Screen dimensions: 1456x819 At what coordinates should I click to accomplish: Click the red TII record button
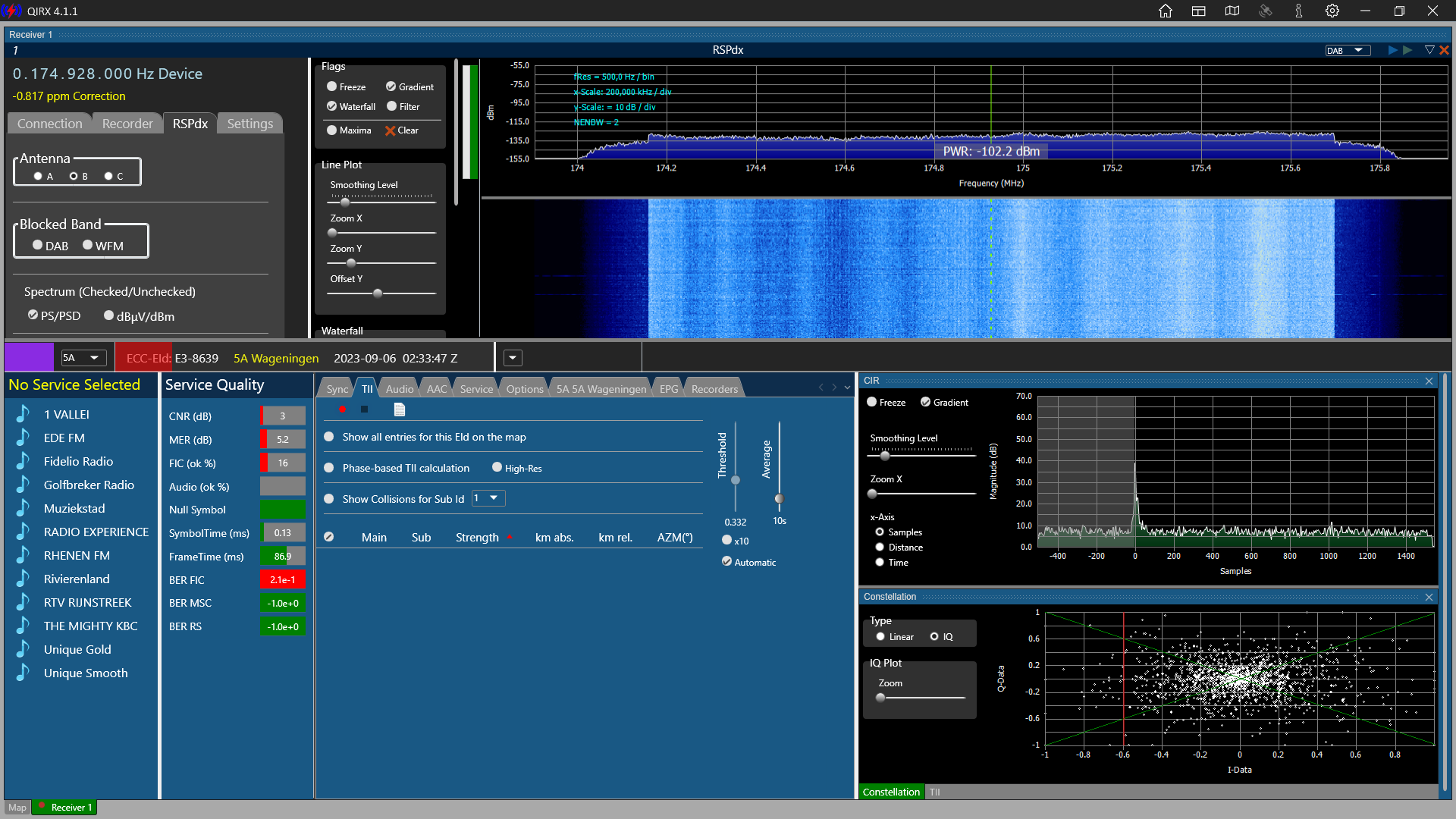point(343,409)
